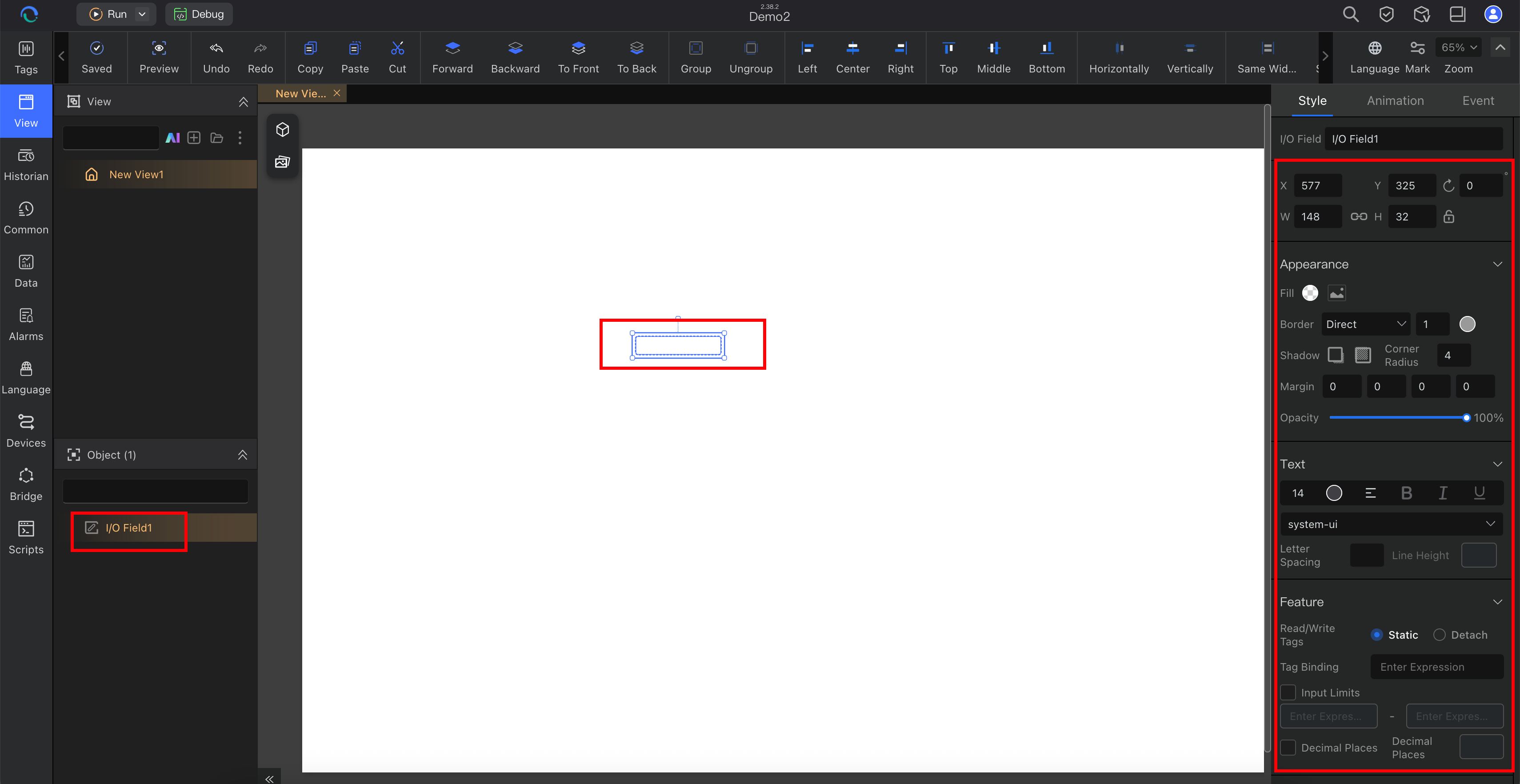Click the Debug button
Screen dimensions: 1520x784
pyautogui.click(x=199, y=14)
